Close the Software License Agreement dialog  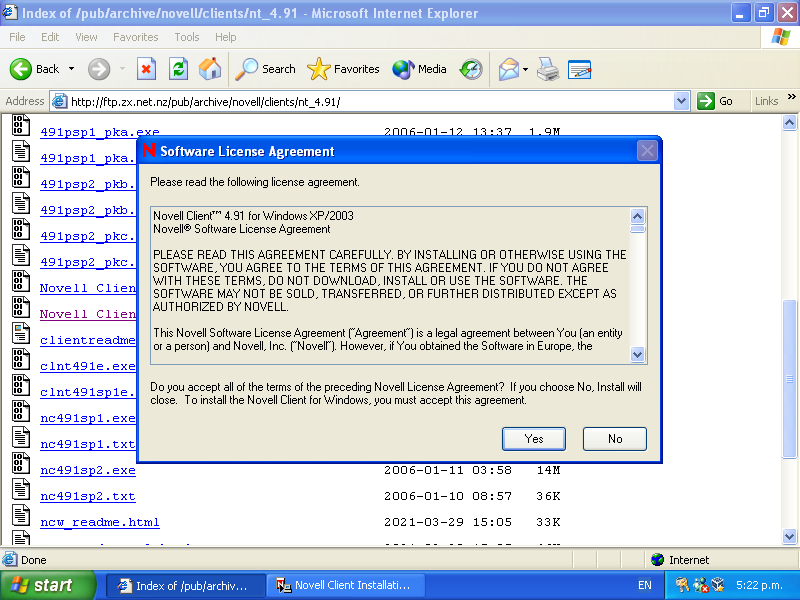647,151
